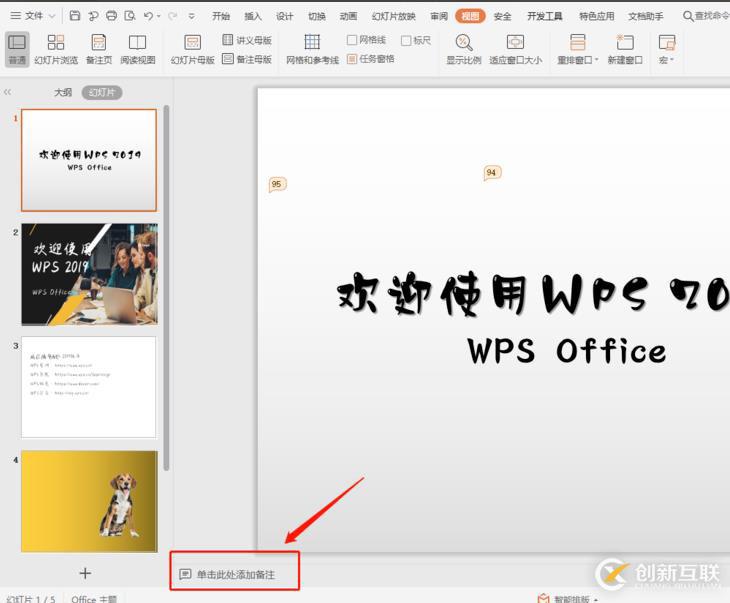Click the slide panel vertical scrollbar
This screenshot has width=730, height=603.
pos(166,288)
